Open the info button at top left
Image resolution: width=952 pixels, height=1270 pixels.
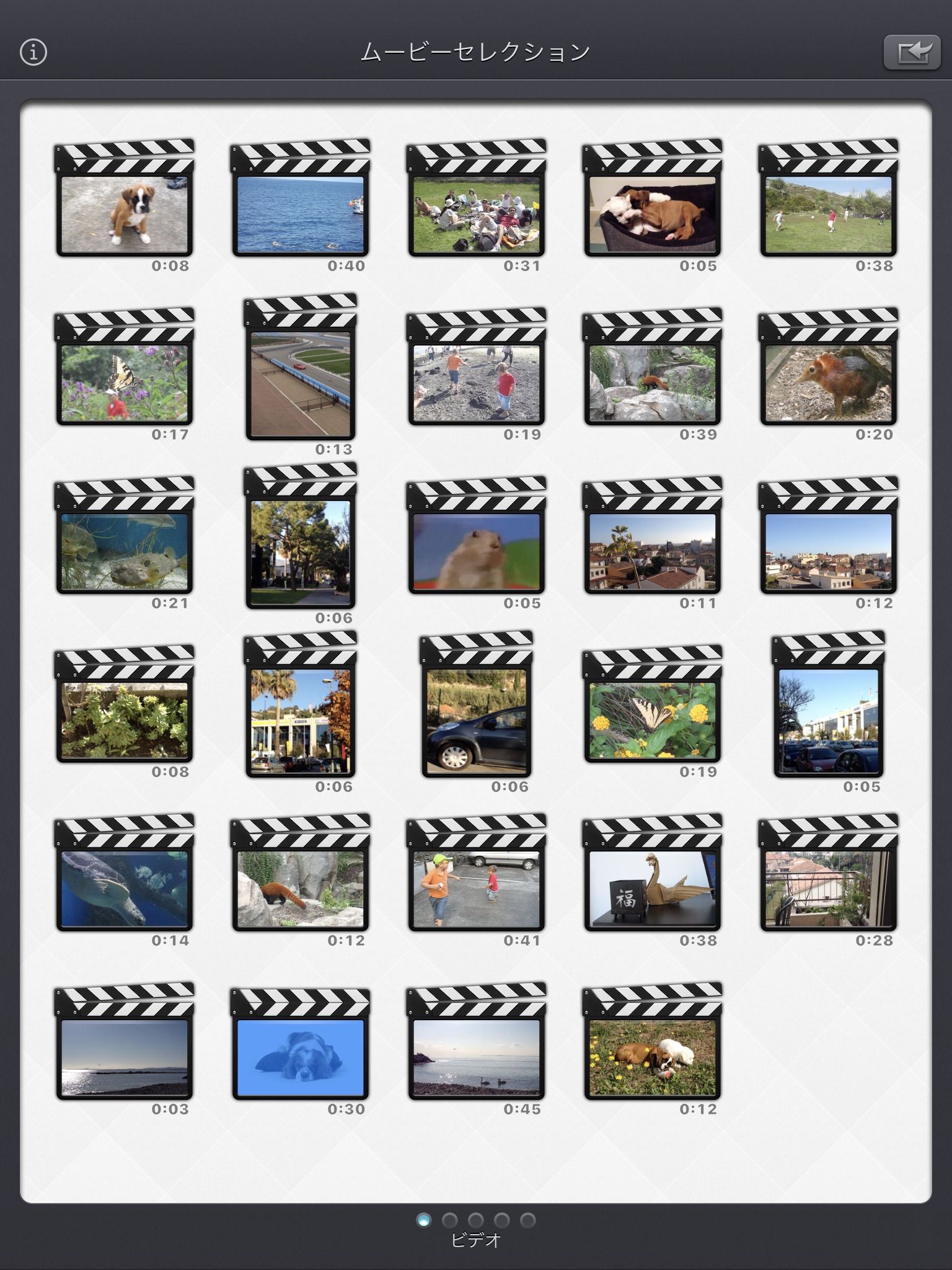click(x=33, y=52)
